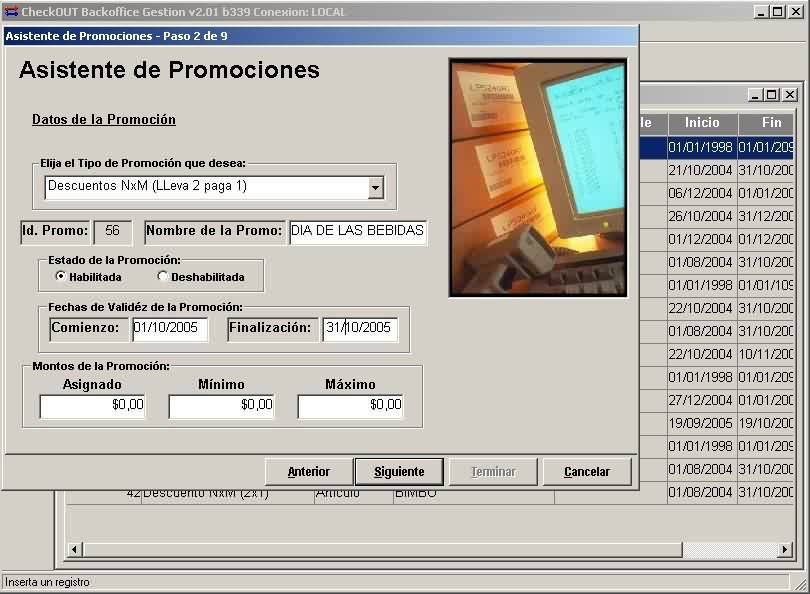The height and width of the screenshot is (594, 810).
Task: Click the BIMBO cell in the list
Action: pos(415,494)
